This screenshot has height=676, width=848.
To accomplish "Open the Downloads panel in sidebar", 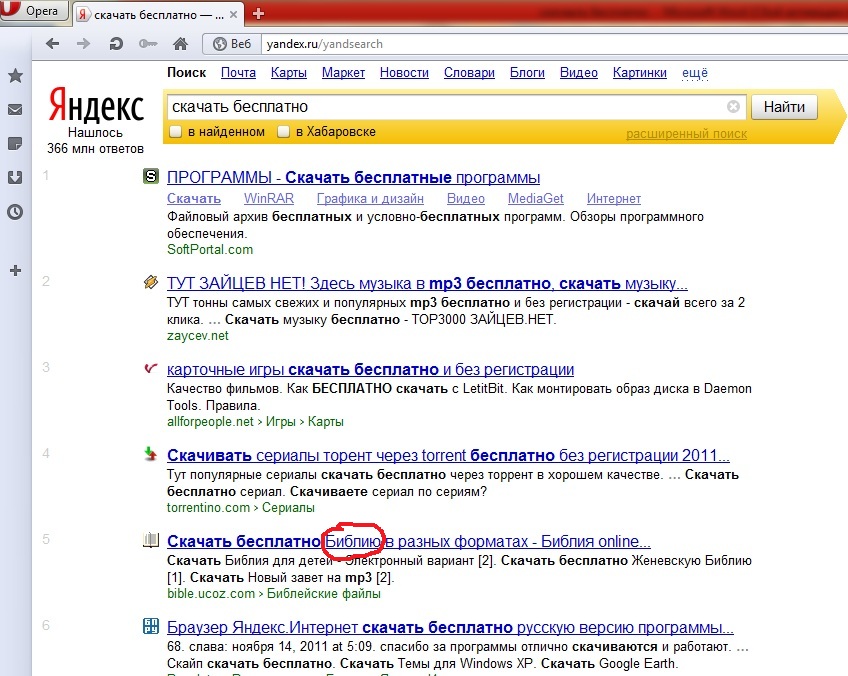I will click(15, 177).
